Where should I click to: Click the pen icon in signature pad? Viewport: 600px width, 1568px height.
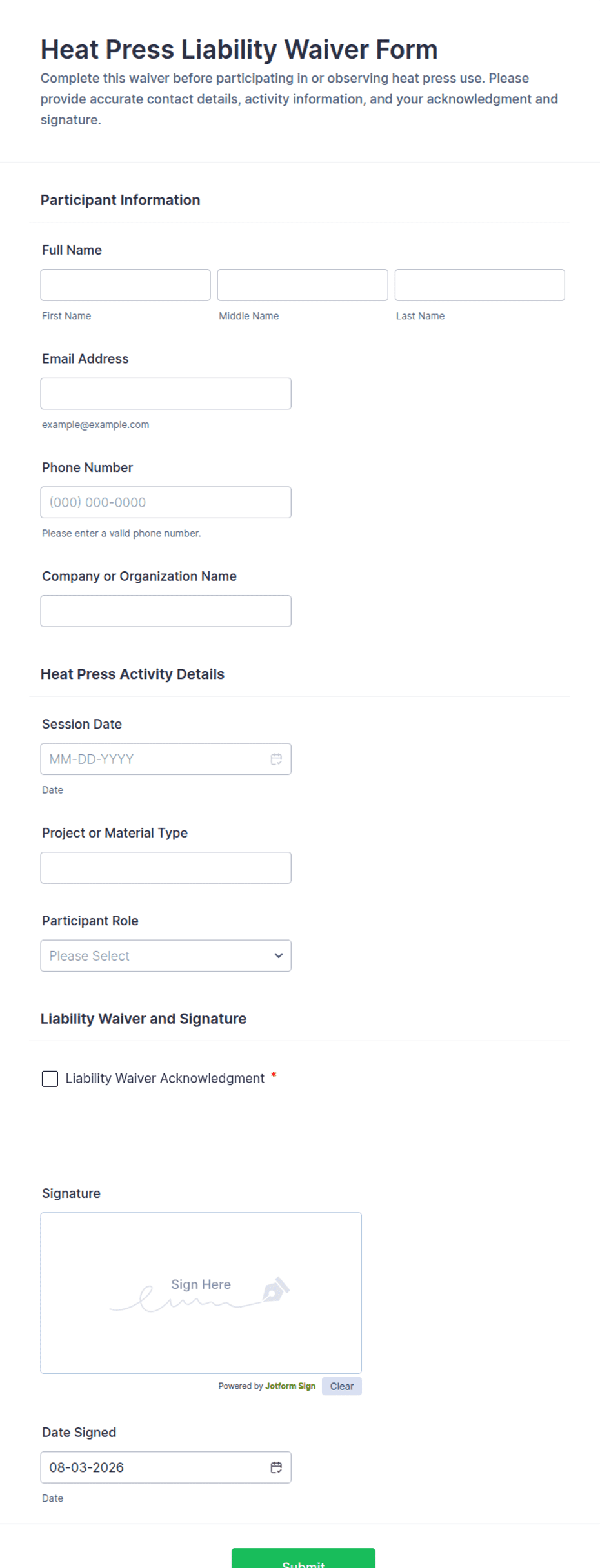pyautogui.click(x=276, y=1289)
